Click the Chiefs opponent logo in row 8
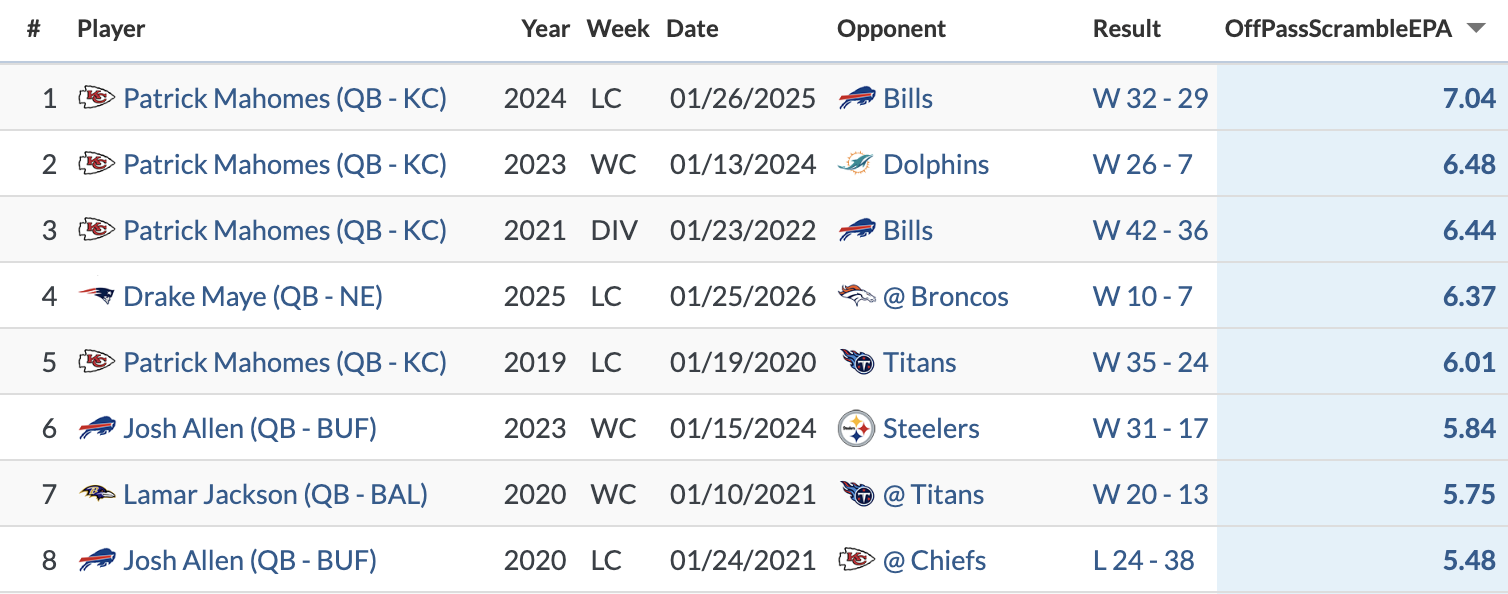 pos(856,560)
